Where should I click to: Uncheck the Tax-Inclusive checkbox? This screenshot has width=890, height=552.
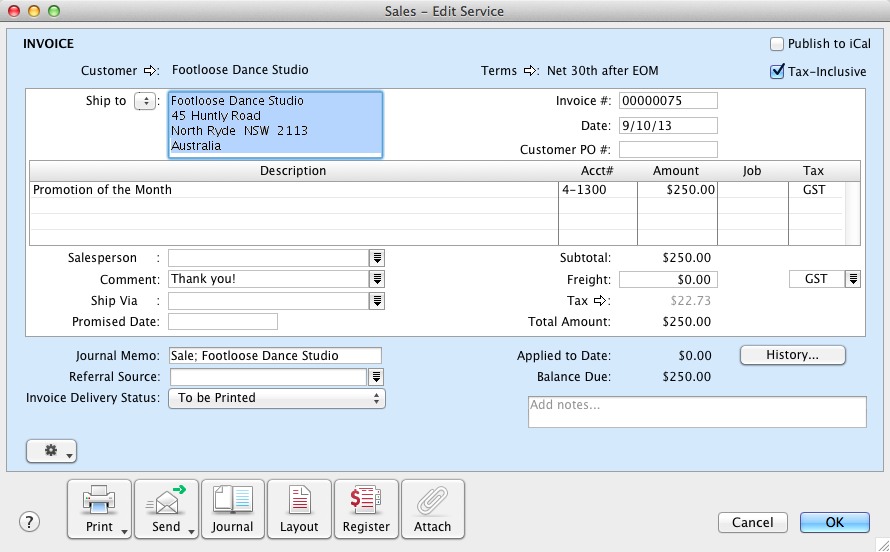pos(777,72)
